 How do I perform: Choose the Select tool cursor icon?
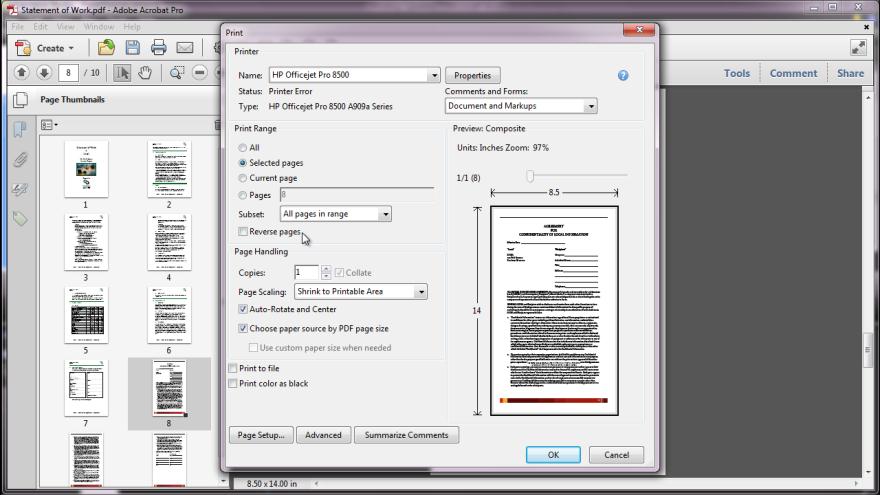point(122,72)
